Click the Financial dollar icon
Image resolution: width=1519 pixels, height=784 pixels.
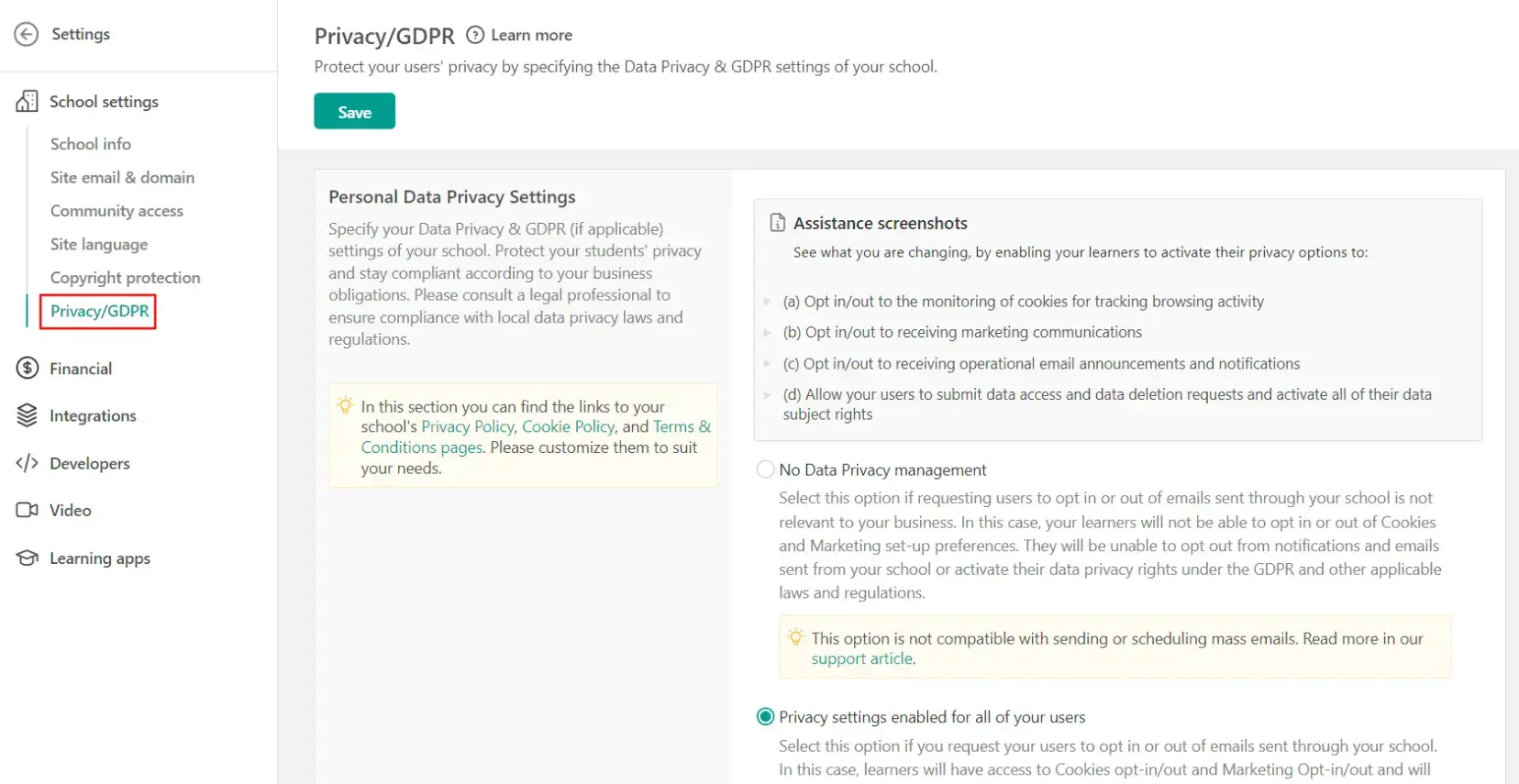point(27,369)
